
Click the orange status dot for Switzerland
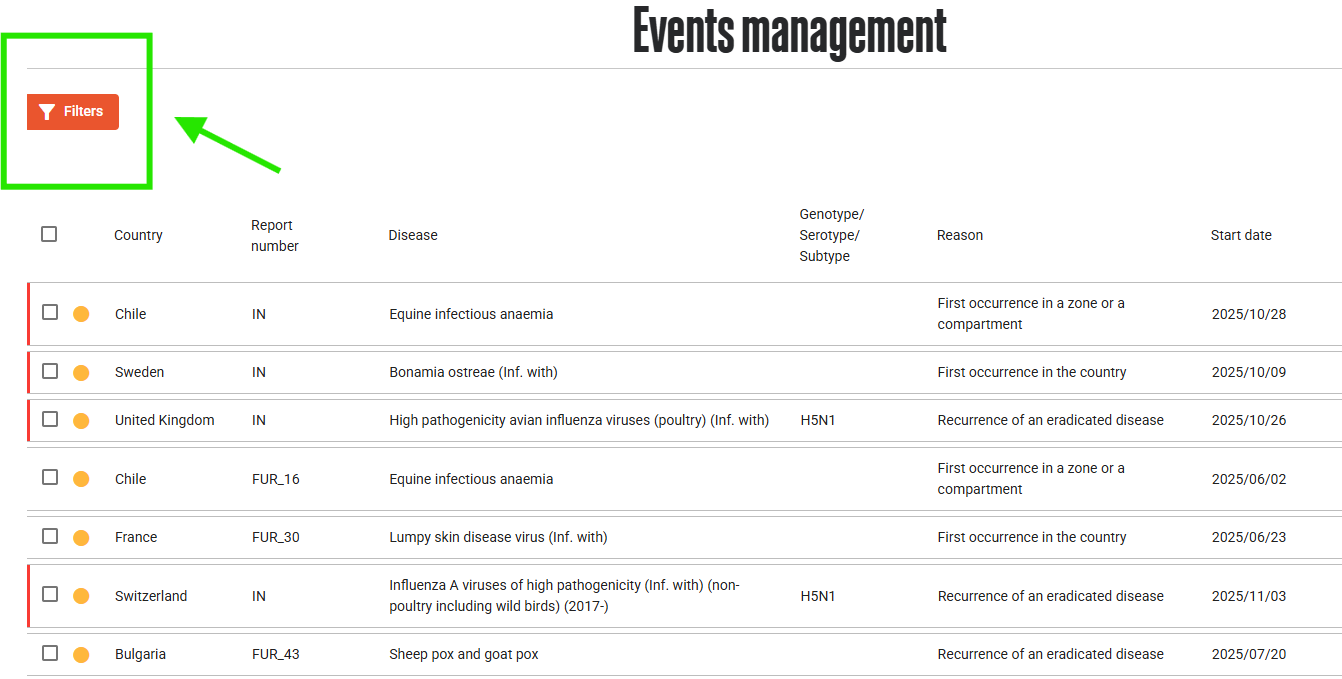81,596
